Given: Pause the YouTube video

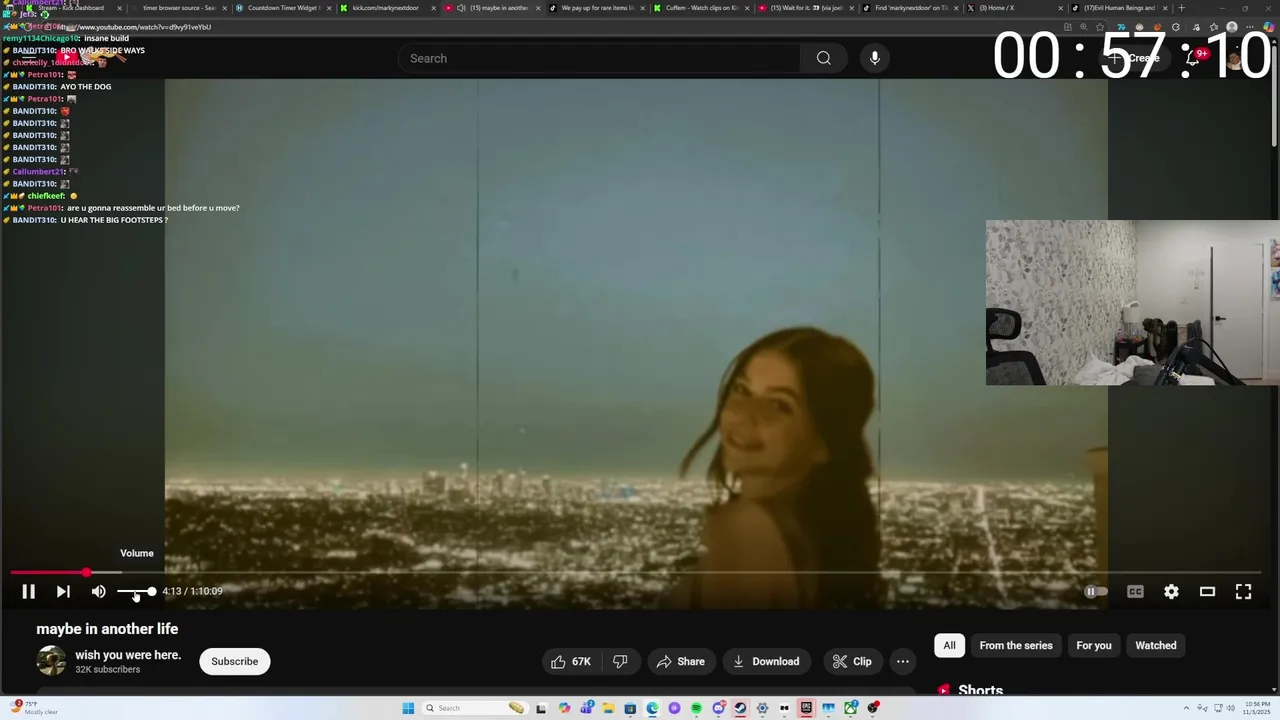Looking at the screenshot, I should pos(28,592).
